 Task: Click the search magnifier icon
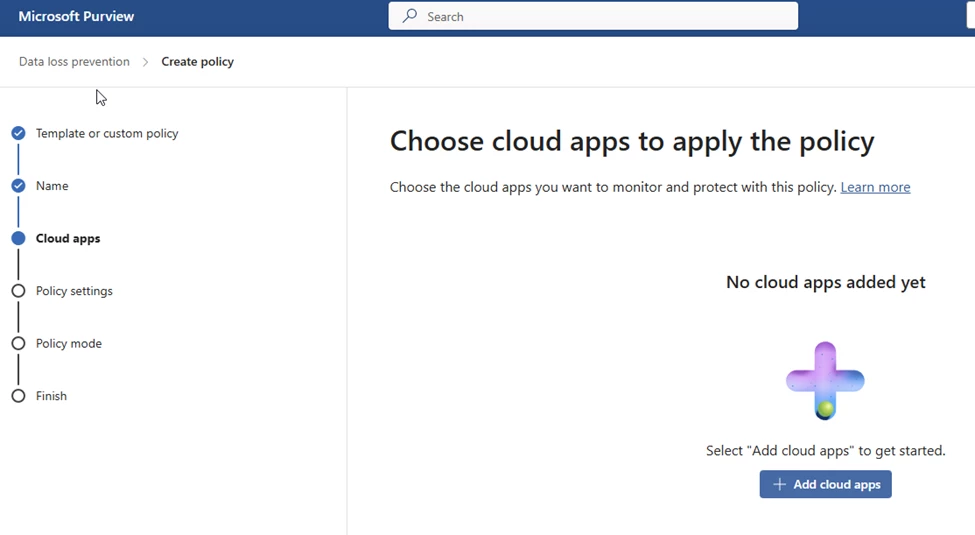pyautogui.click(x=409, y=16)
